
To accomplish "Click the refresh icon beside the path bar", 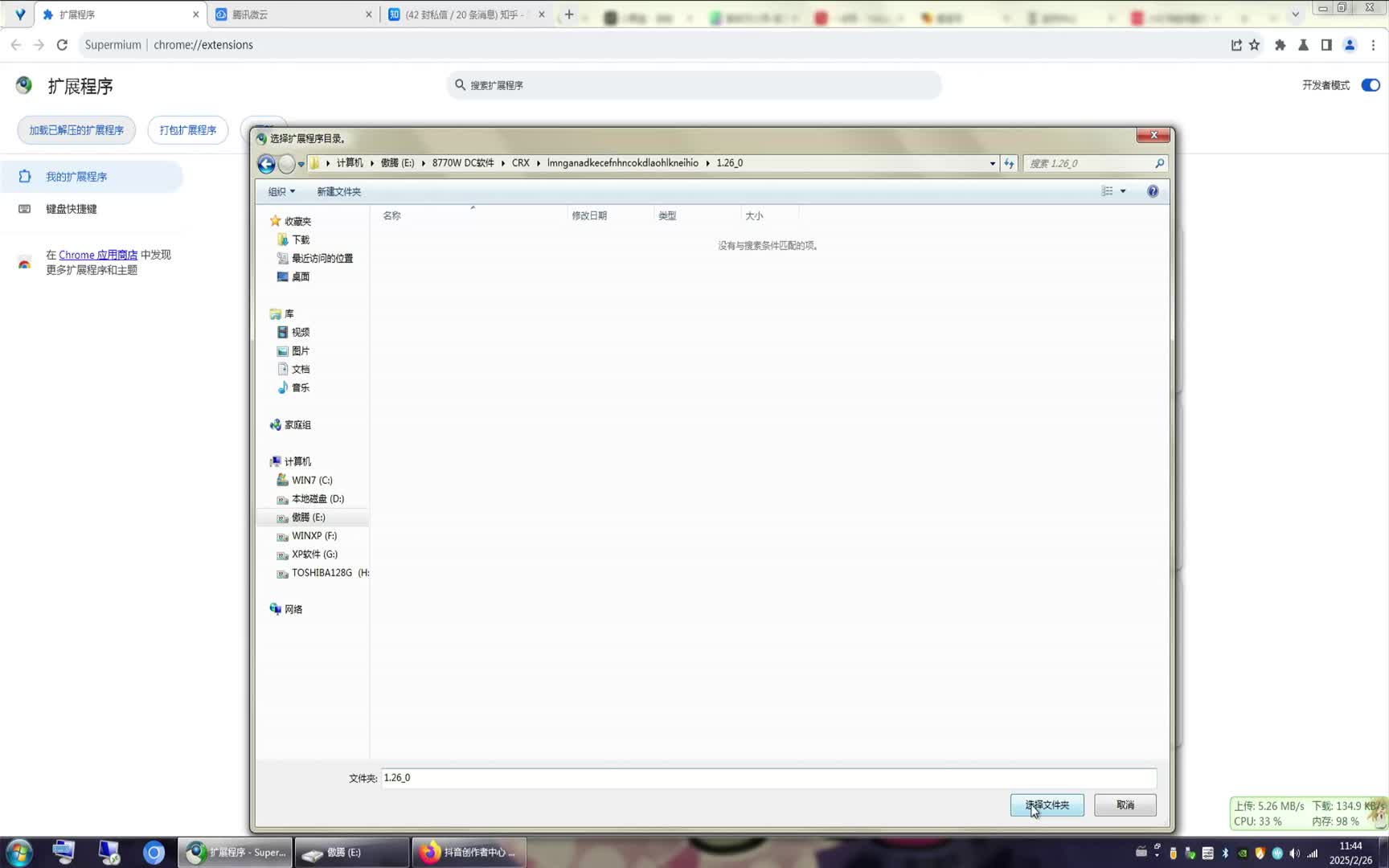I will [1009, 163].
